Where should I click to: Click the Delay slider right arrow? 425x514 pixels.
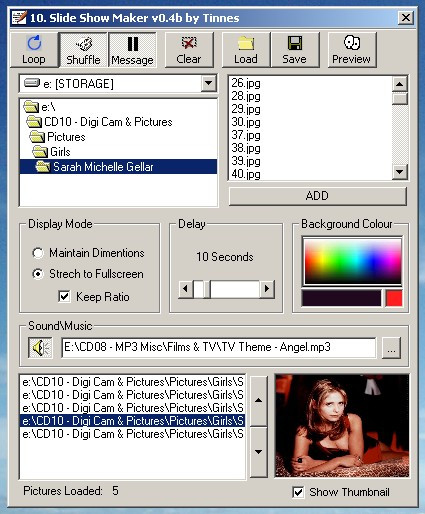[x=267, y=289]
